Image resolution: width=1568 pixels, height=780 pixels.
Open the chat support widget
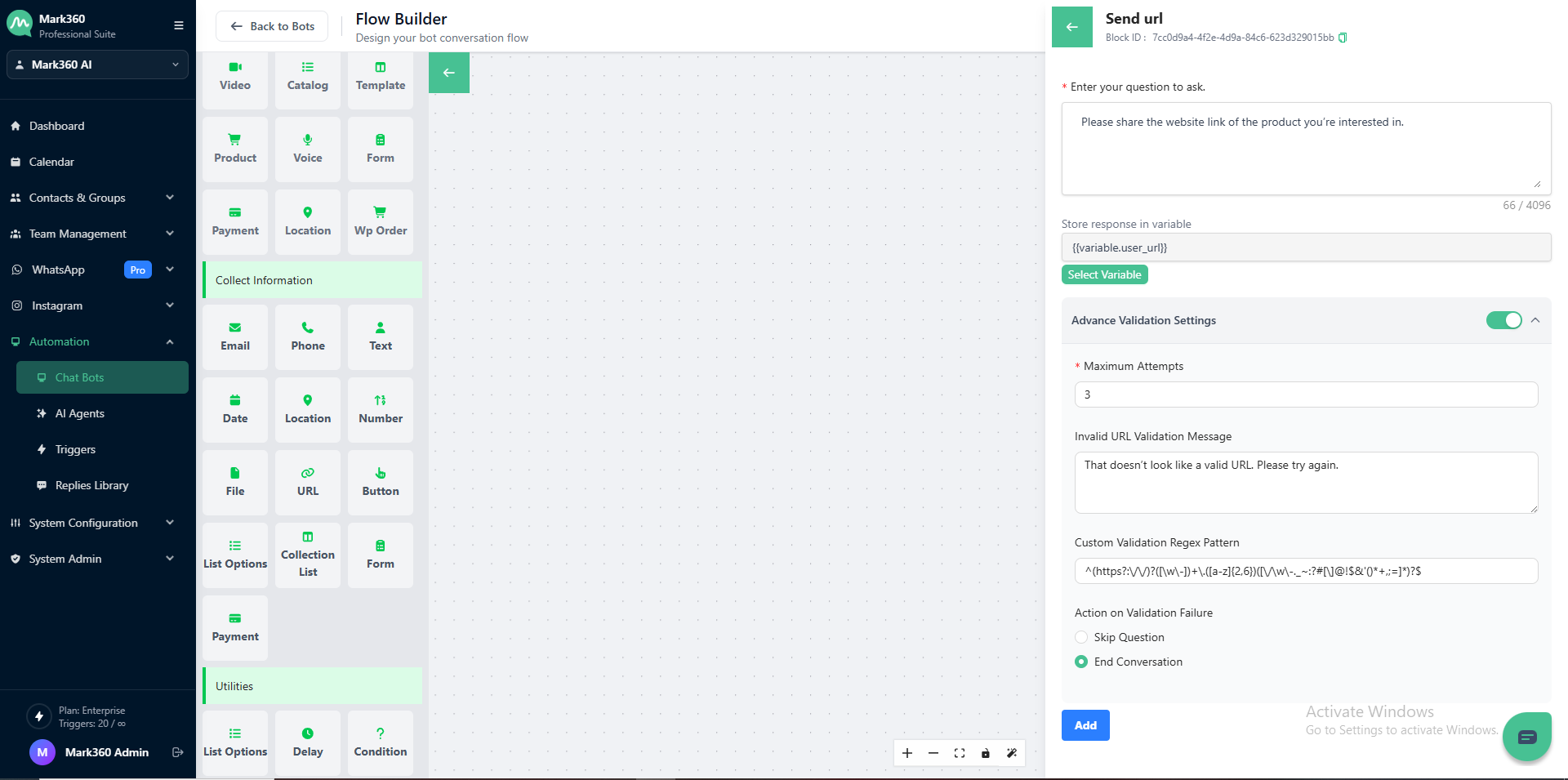pos(1526,737)
